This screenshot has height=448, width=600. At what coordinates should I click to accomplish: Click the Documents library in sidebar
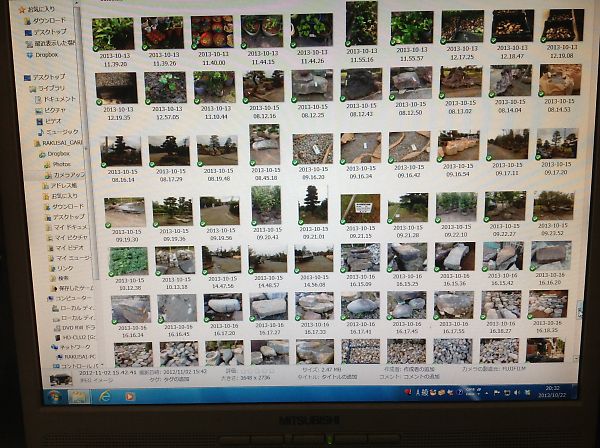(x=59, y=99)
